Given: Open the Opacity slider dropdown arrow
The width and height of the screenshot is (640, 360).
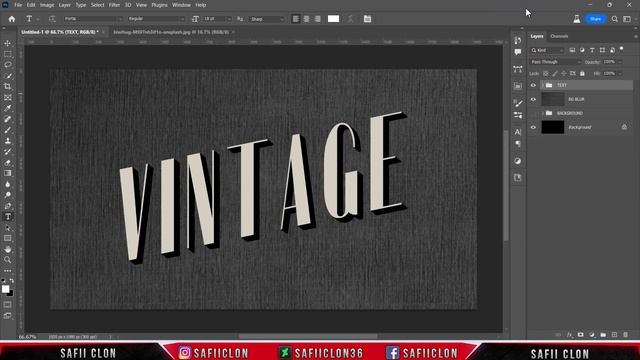Looking at the screenshot, I should pyautogui.click(x=620, y=62).
